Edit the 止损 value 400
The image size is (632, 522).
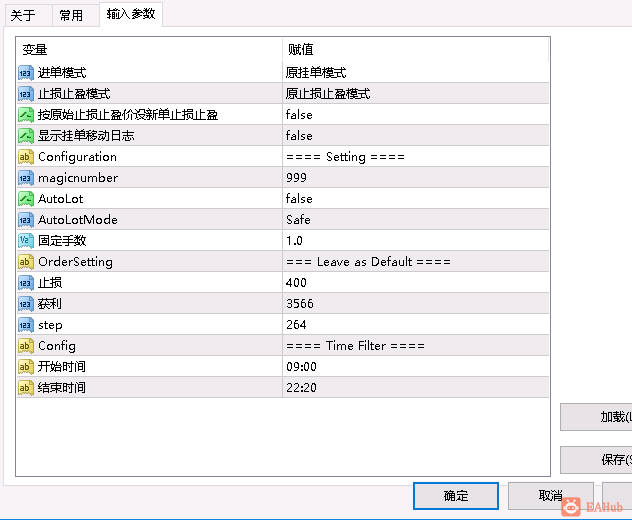click(x=416, y=283)
